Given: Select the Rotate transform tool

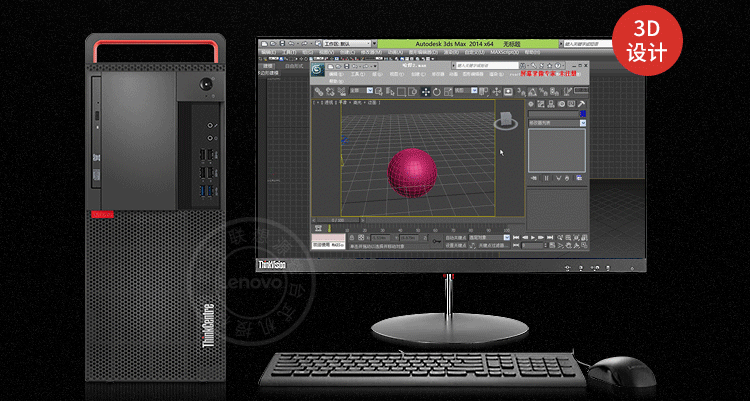Looking at the screenshot, I should tap(435, 91).
